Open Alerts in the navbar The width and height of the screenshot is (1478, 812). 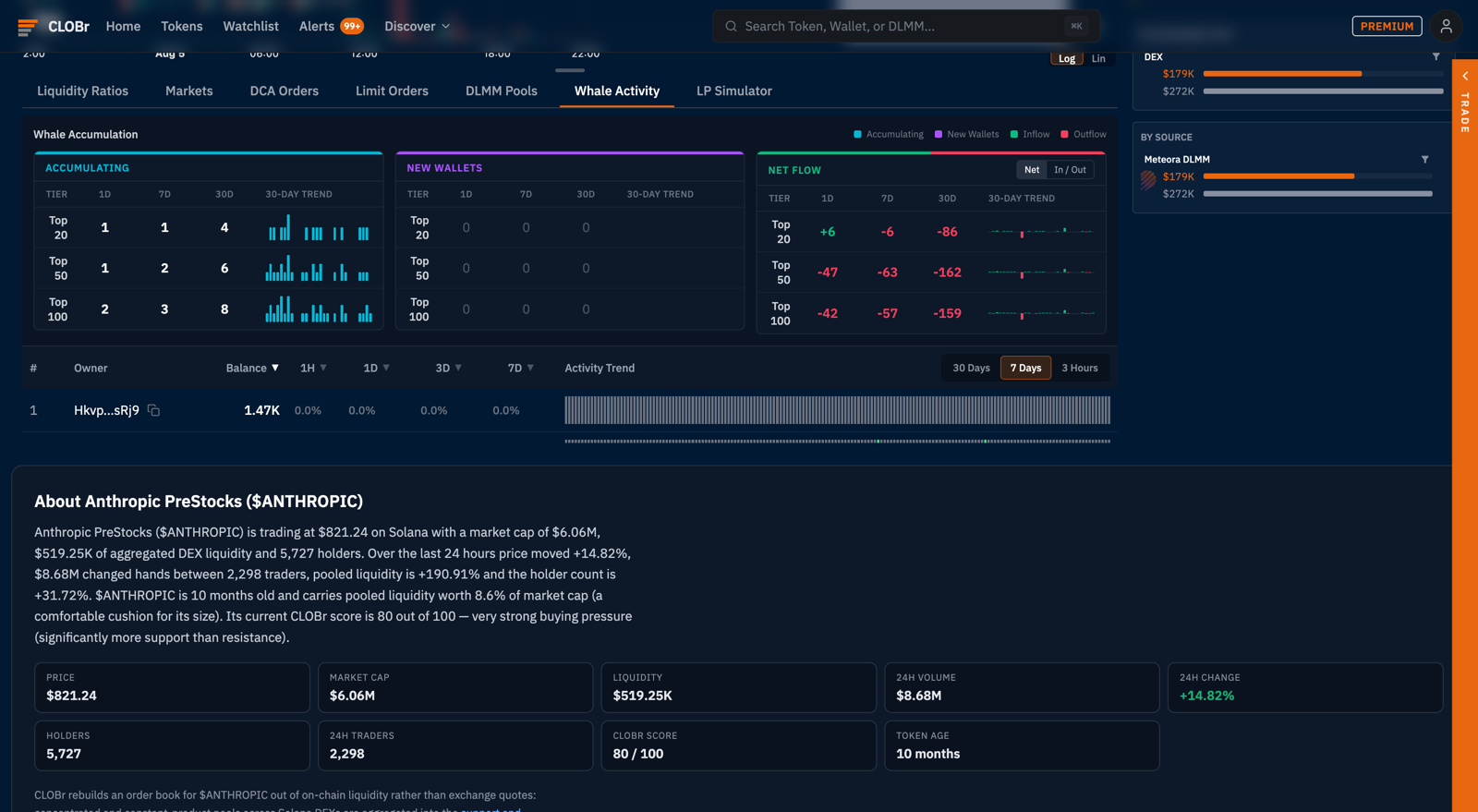click(x=317, y=26)
